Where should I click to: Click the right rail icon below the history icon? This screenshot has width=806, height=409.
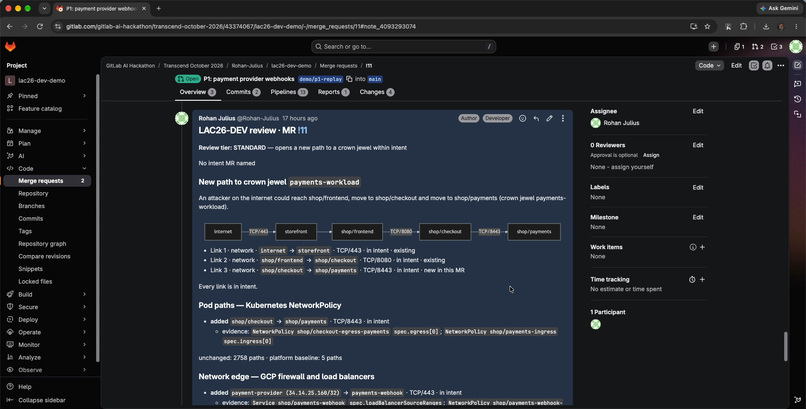797,114
